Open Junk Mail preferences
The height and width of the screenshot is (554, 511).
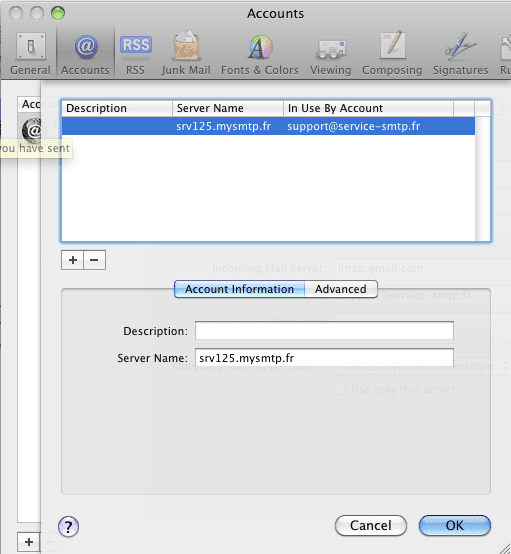(x=186, y=53)
